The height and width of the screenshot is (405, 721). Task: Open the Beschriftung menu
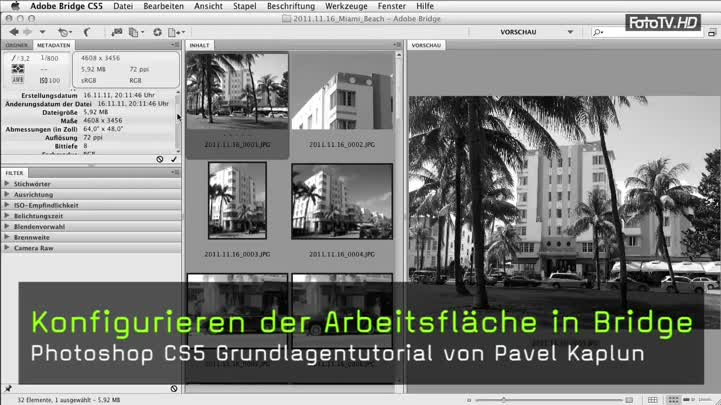(291, 6)
